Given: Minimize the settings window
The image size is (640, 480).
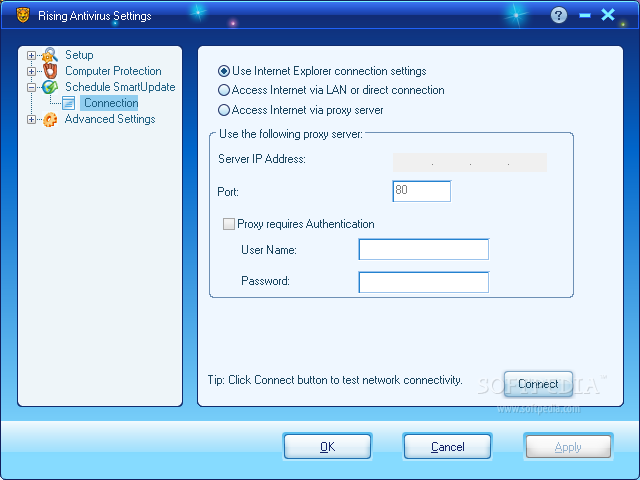Looking at the screenshot, I should coord(585,16).
